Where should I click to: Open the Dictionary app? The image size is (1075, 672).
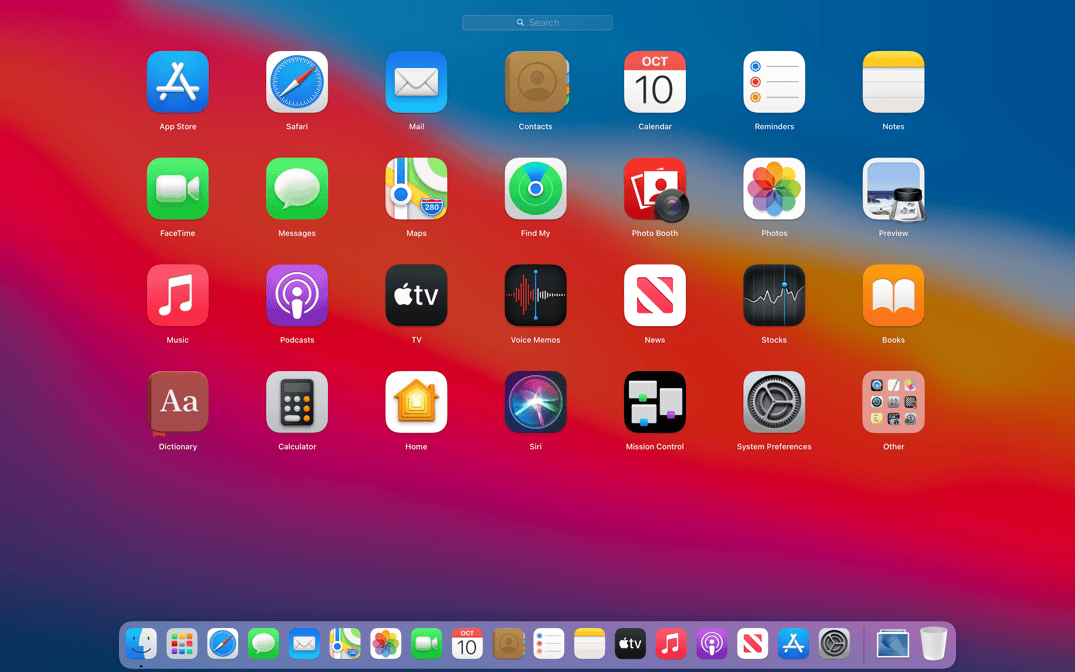[x=178, y=403]
